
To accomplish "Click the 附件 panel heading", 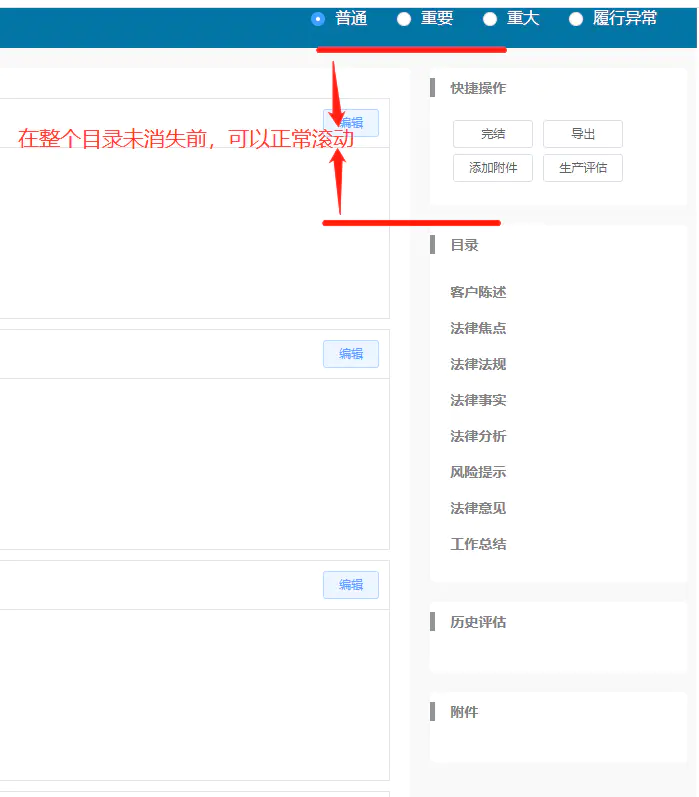I will pos(464,712).
